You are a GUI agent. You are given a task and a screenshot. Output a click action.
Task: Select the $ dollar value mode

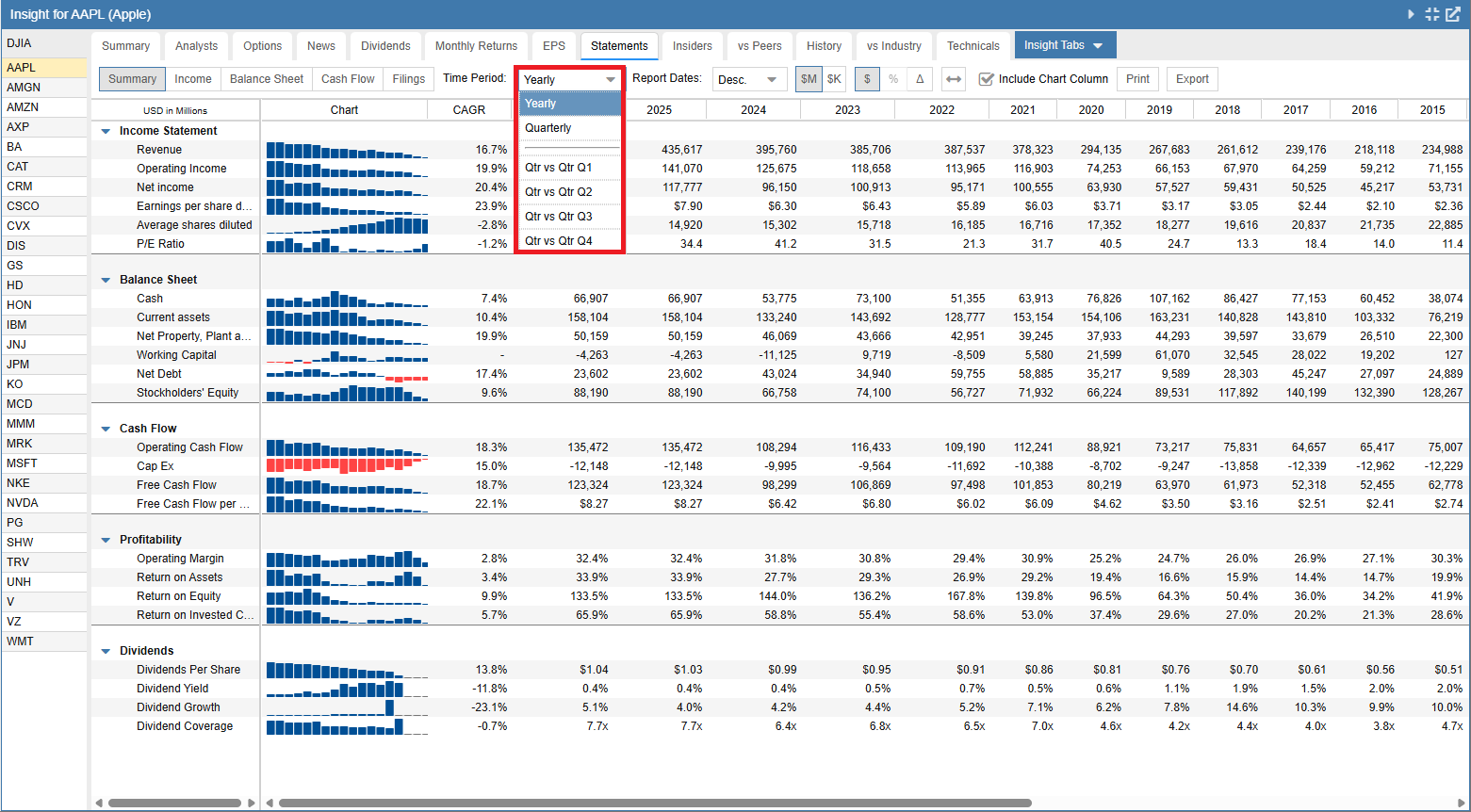click(x=867, y=79)
